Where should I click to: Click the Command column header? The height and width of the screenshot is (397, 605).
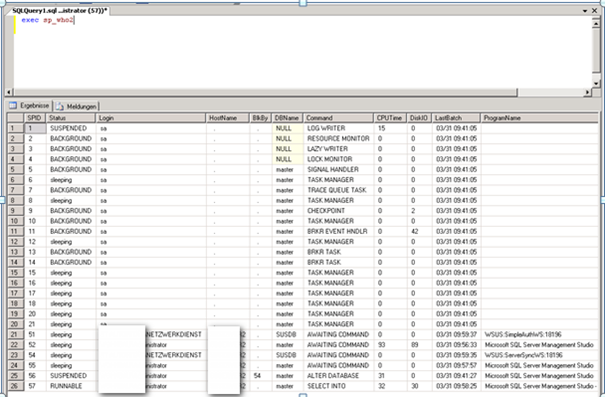click(338, 118)
